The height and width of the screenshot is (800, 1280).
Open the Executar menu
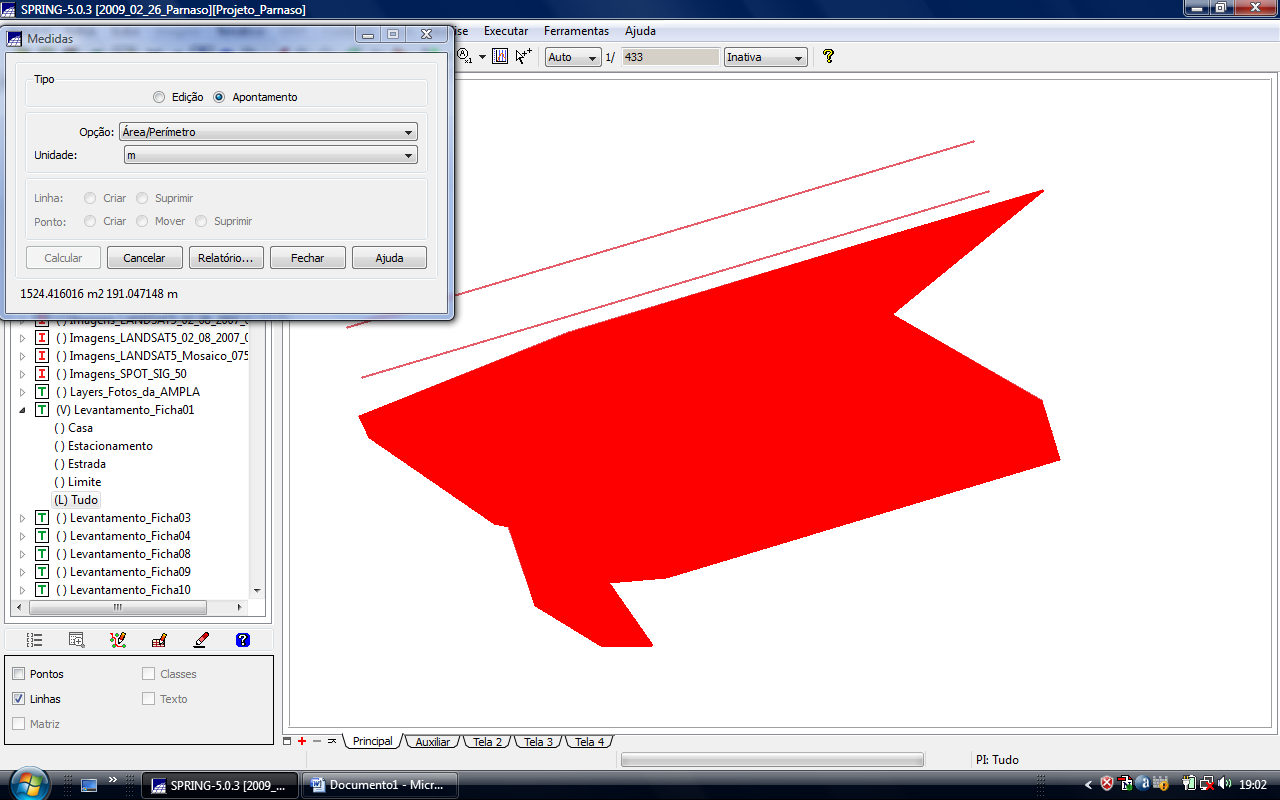[x=506, y=31]
